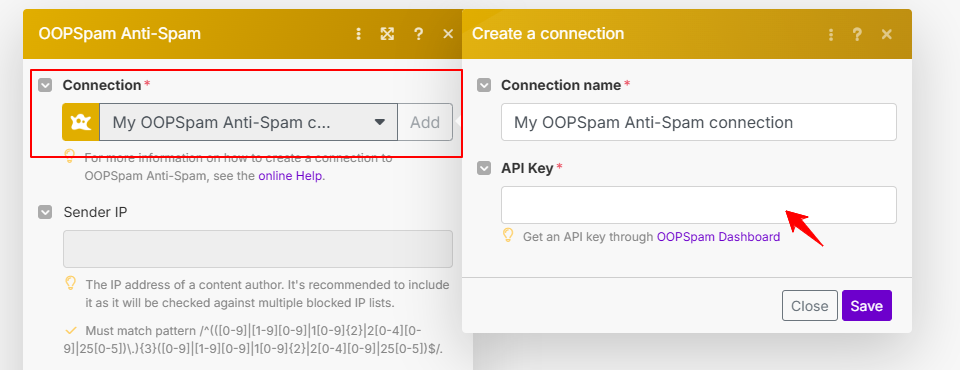Open help for the OOPSpam Anti-Spam panel
Screen dimensions: 960x370
(418, 34)
